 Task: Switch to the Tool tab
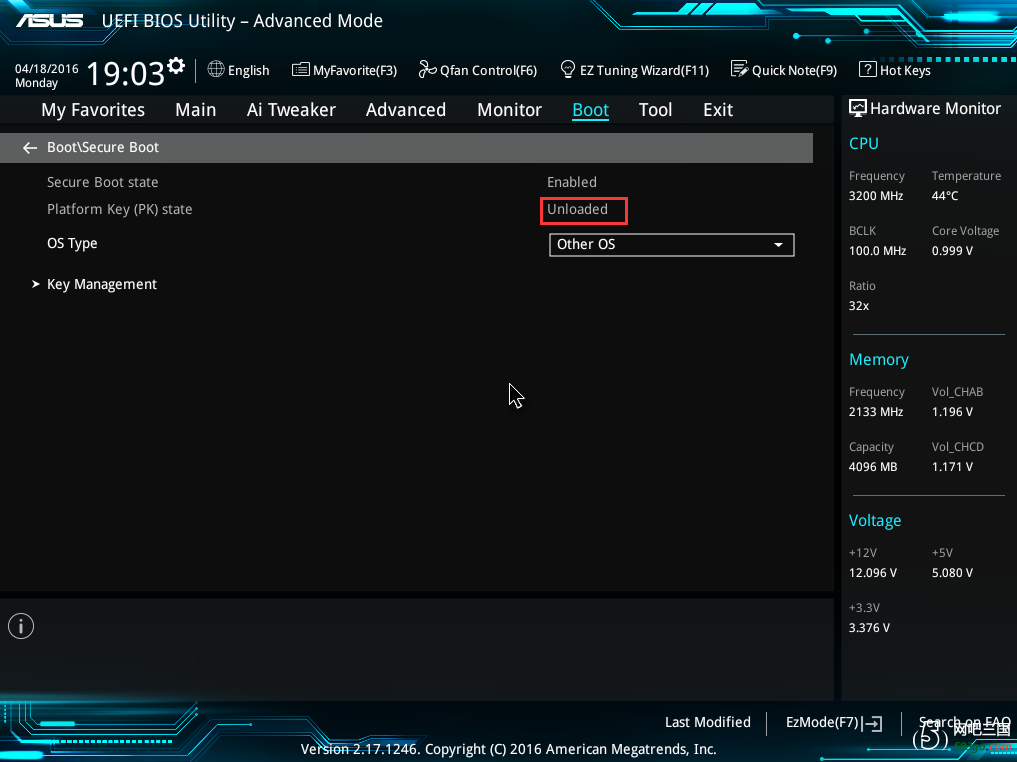point(655,110)
